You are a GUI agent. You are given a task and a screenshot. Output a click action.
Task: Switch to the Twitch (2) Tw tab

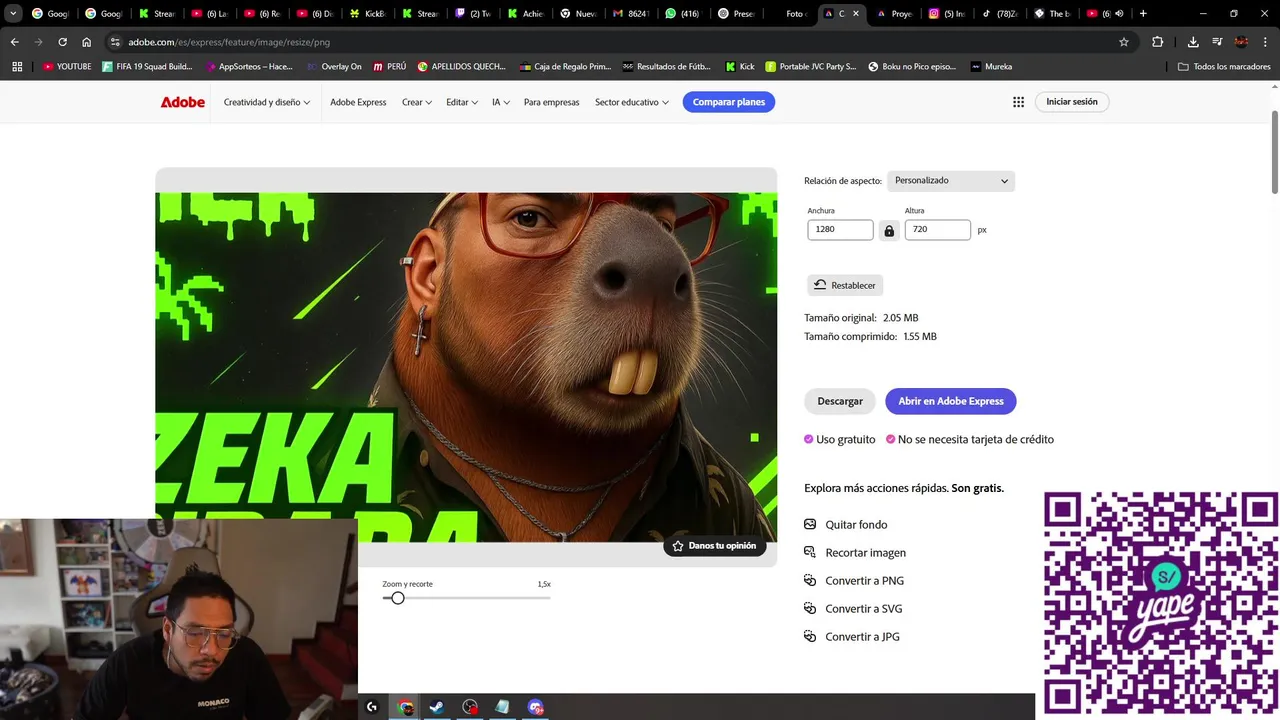[x=473, y=14]
